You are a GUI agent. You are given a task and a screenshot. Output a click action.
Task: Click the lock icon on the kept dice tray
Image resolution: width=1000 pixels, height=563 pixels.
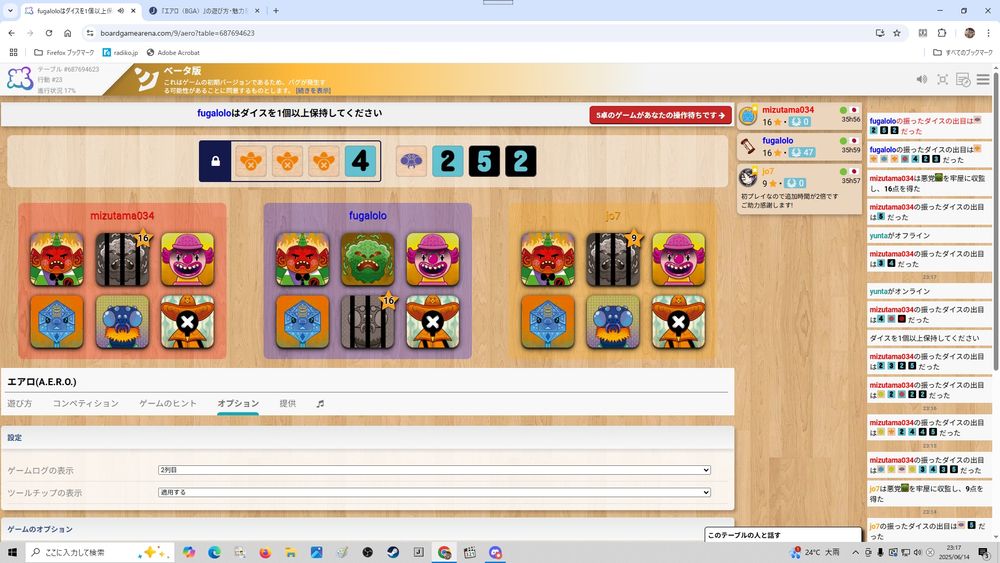click(216, 161)
